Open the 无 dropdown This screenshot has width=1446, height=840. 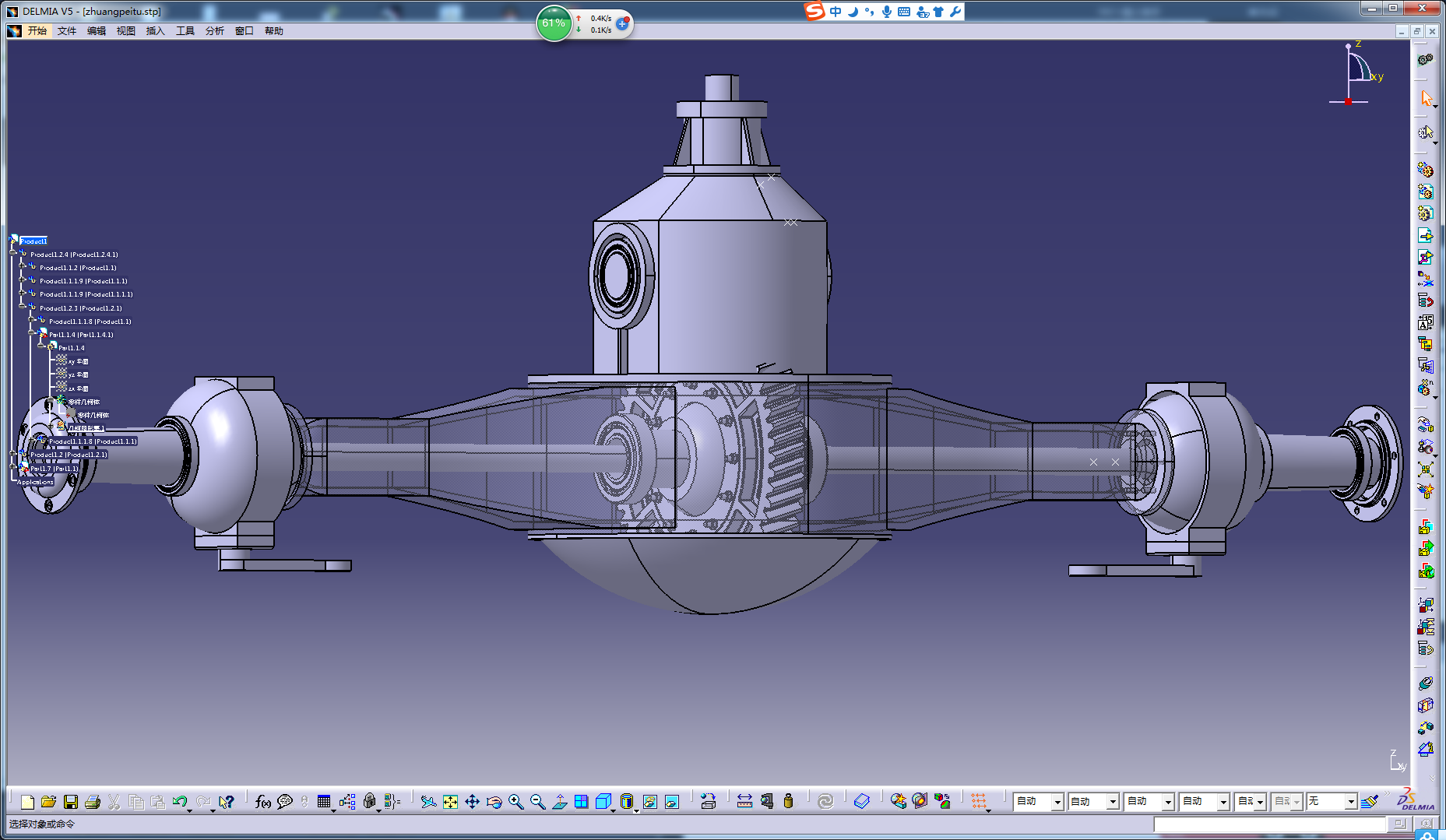pyautogui.click(x=1350, y=802)
